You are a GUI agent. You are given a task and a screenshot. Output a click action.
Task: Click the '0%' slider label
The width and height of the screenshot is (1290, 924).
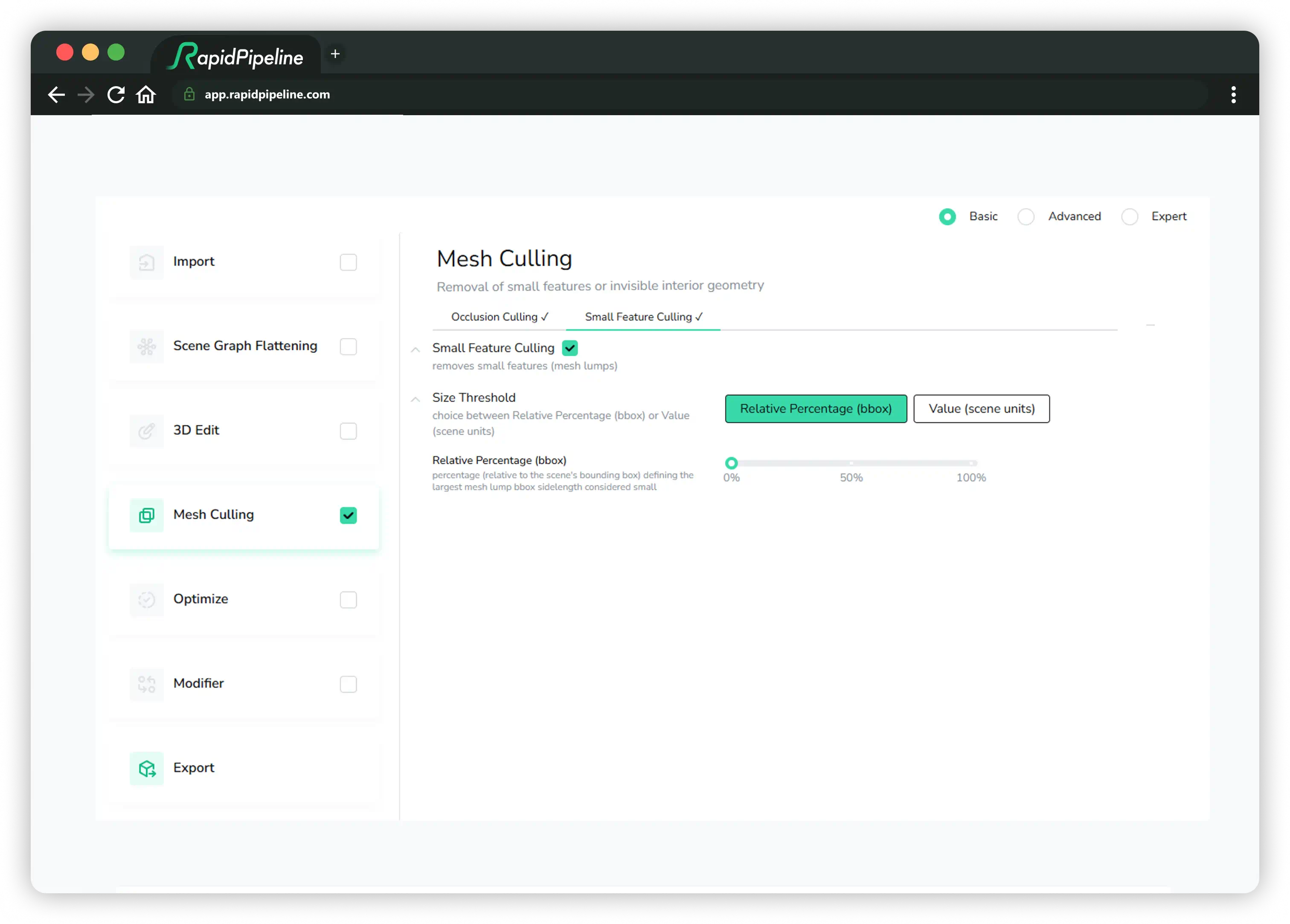point(732,478)
